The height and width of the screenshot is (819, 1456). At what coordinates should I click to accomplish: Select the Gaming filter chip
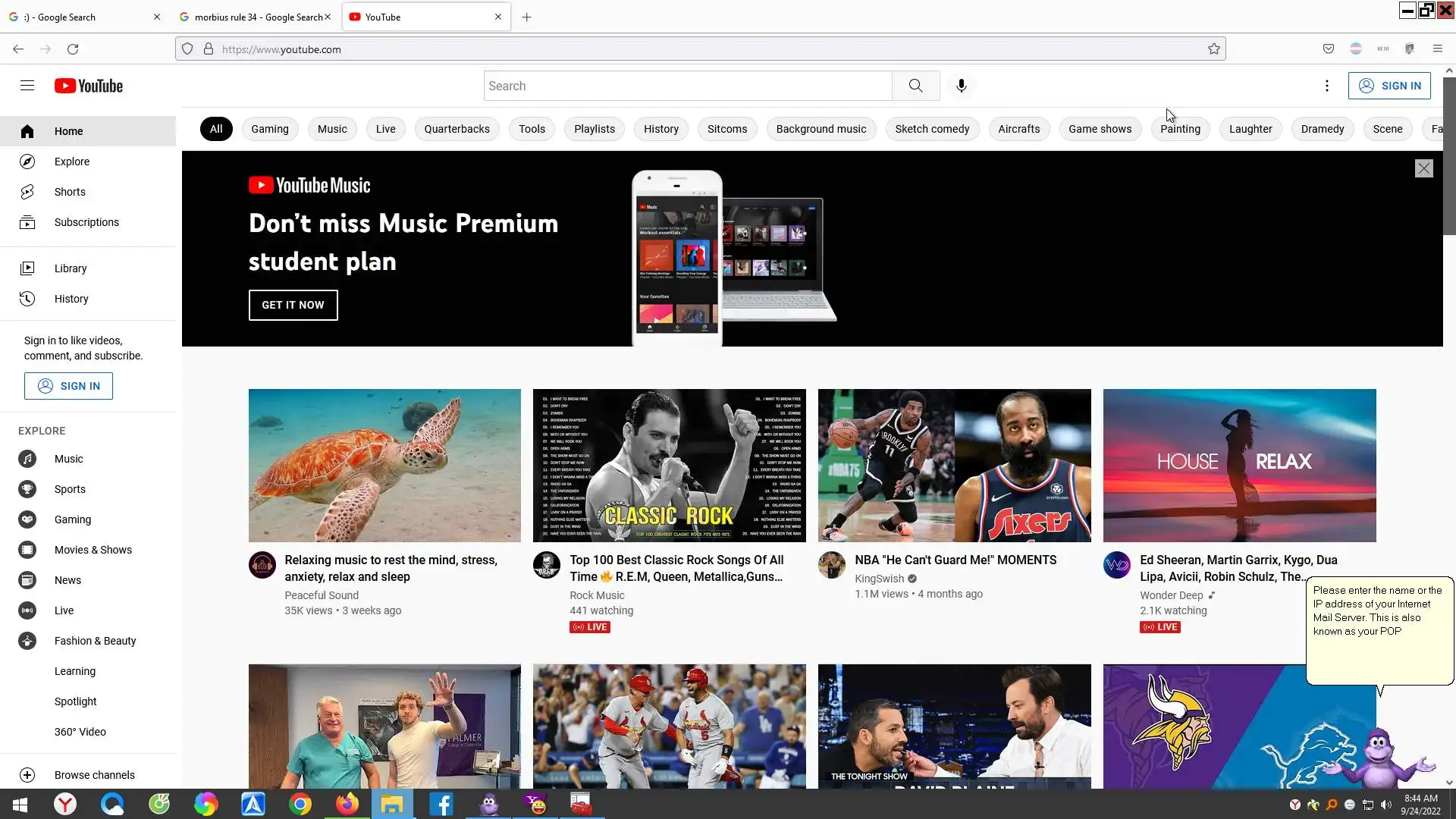point(269,129)
